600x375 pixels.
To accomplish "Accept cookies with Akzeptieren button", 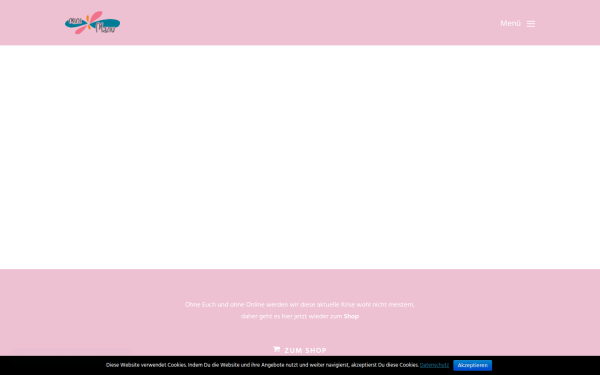I will point(473,365).
